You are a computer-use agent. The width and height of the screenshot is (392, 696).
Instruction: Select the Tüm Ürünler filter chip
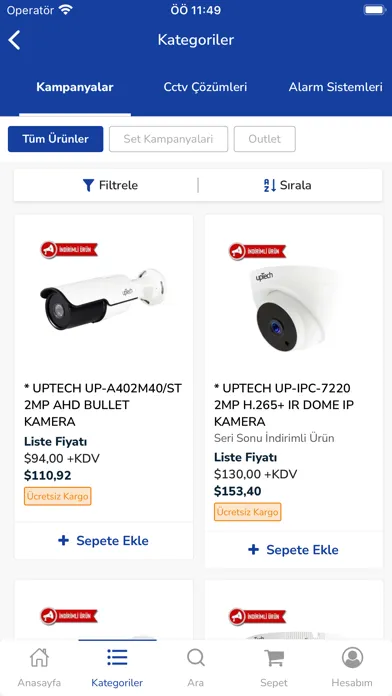[55, 139]
